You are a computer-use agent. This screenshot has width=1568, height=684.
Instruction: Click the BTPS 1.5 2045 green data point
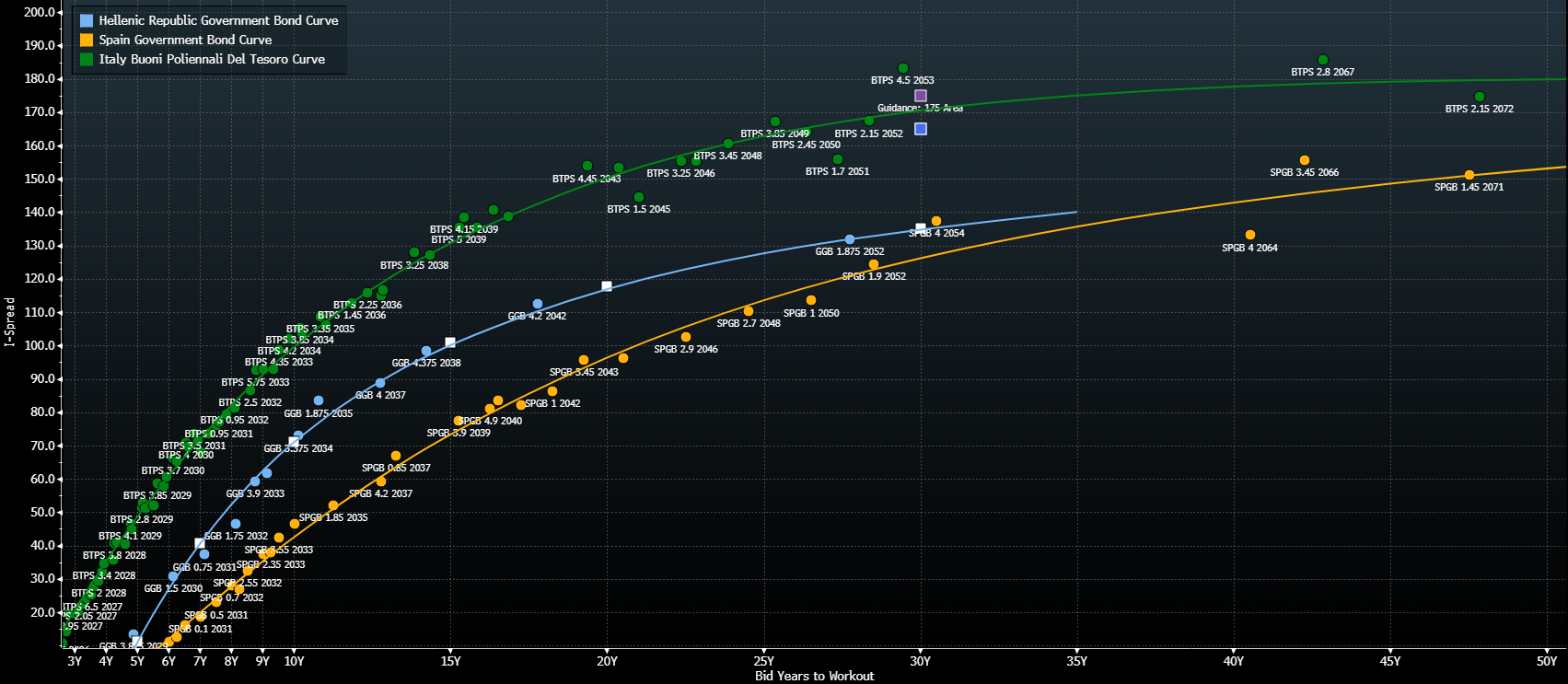pos(639,197)
